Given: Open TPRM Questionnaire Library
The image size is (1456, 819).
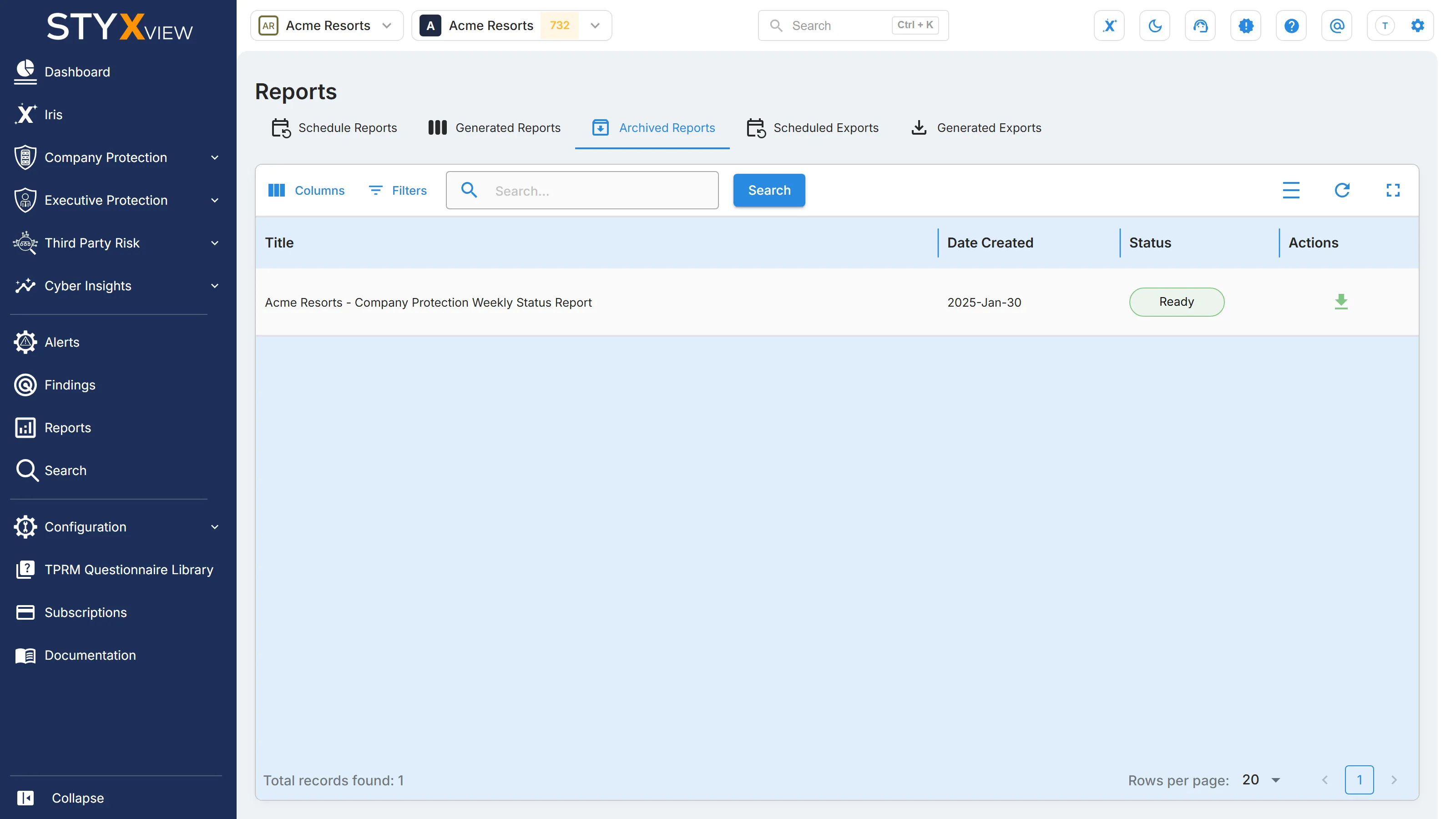Looking at the screenshot, I should tap(115, 570).
